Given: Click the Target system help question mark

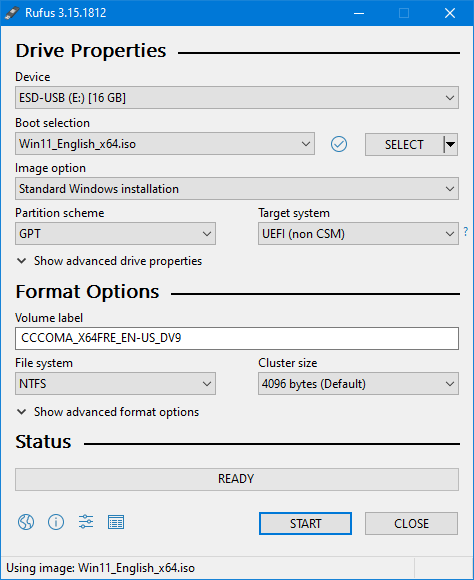Looking at the screenshot, I should point(466,232).
